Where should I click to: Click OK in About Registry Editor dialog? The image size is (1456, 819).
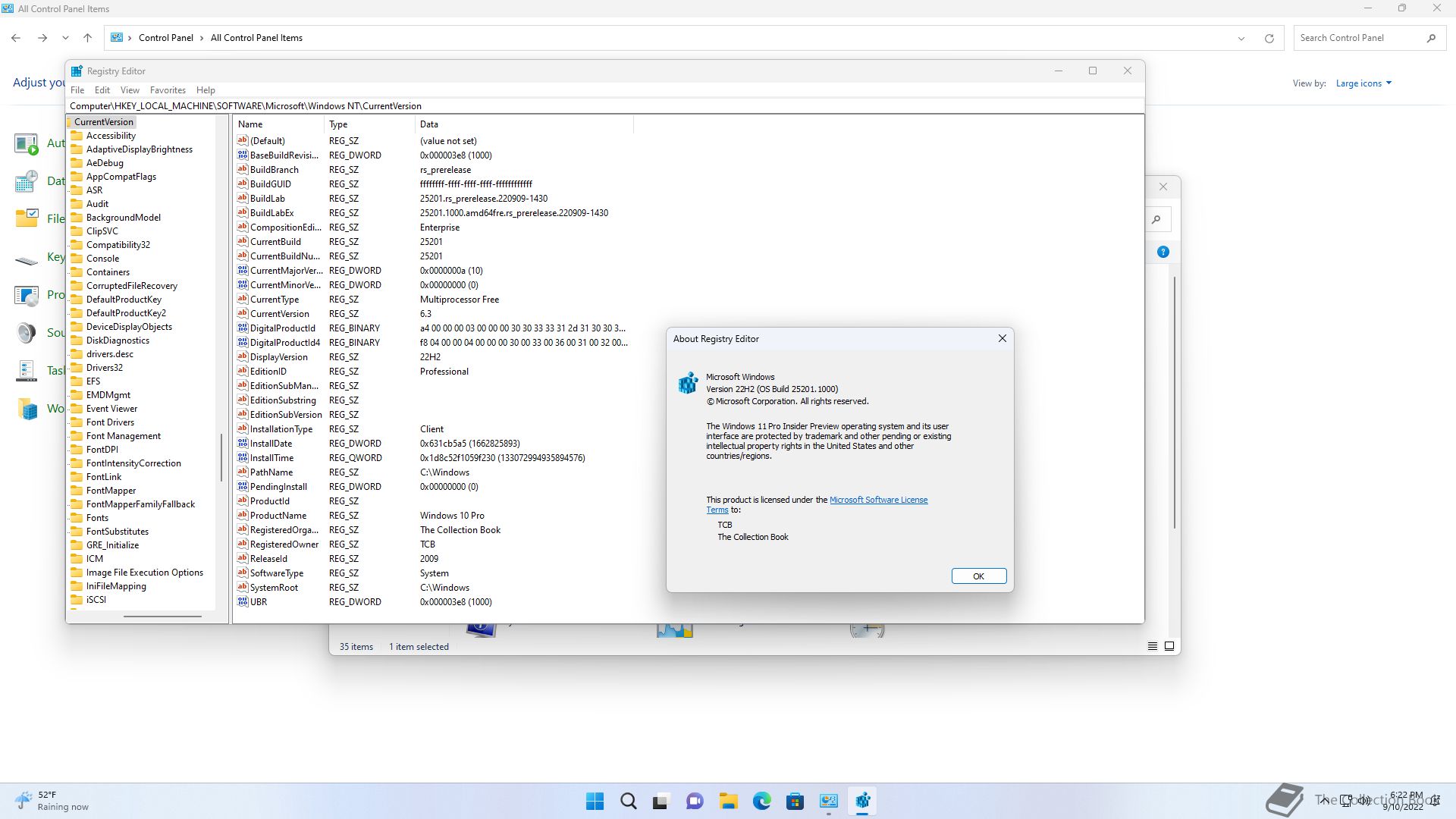[x=979, y=576]
